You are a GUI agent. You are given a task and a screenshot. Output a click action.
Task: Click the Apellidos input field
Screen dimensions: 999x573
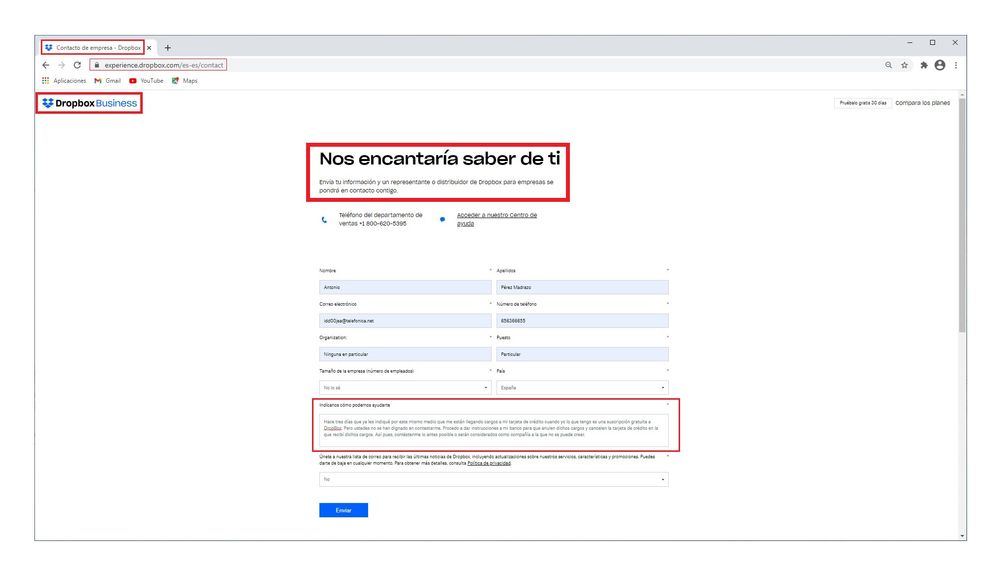582,287
